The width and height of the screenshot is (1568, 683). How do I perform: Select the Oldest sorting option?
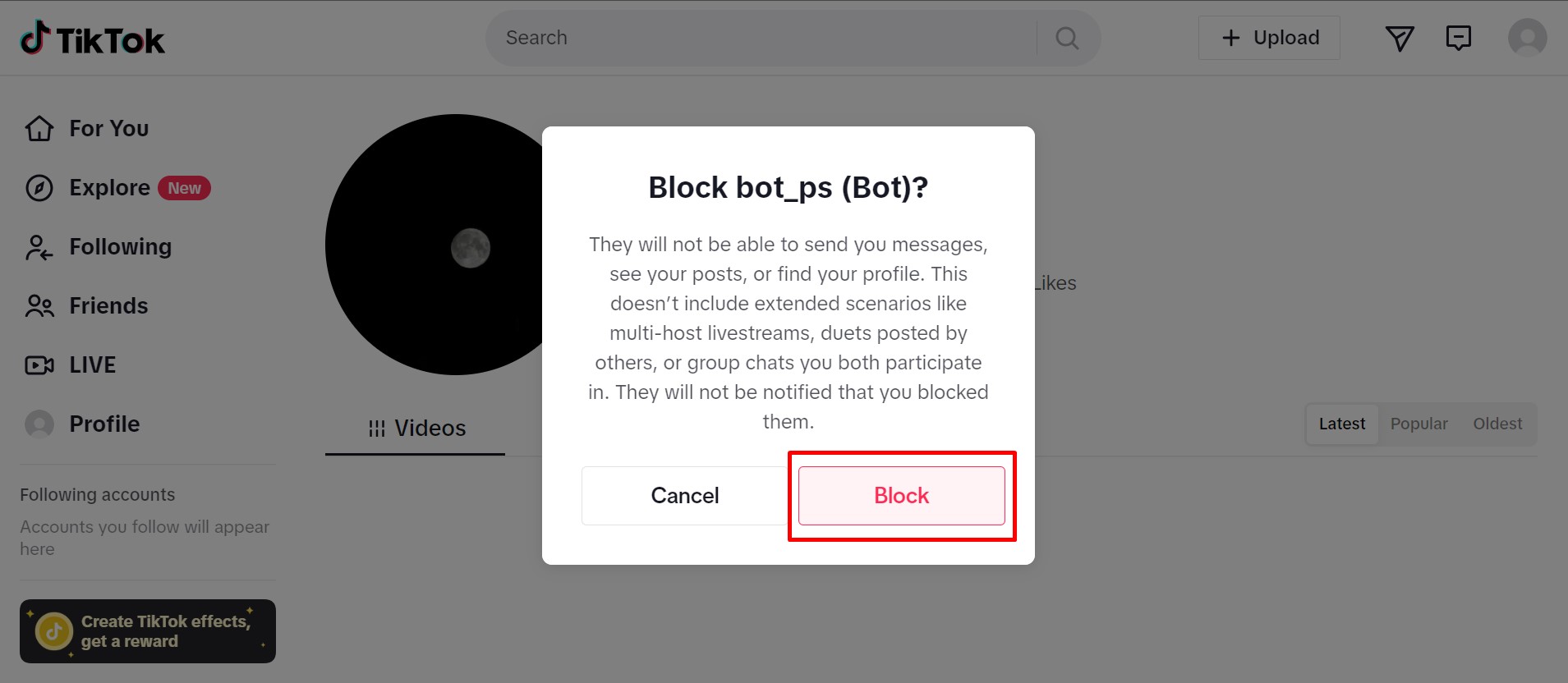pos(1497,424)
